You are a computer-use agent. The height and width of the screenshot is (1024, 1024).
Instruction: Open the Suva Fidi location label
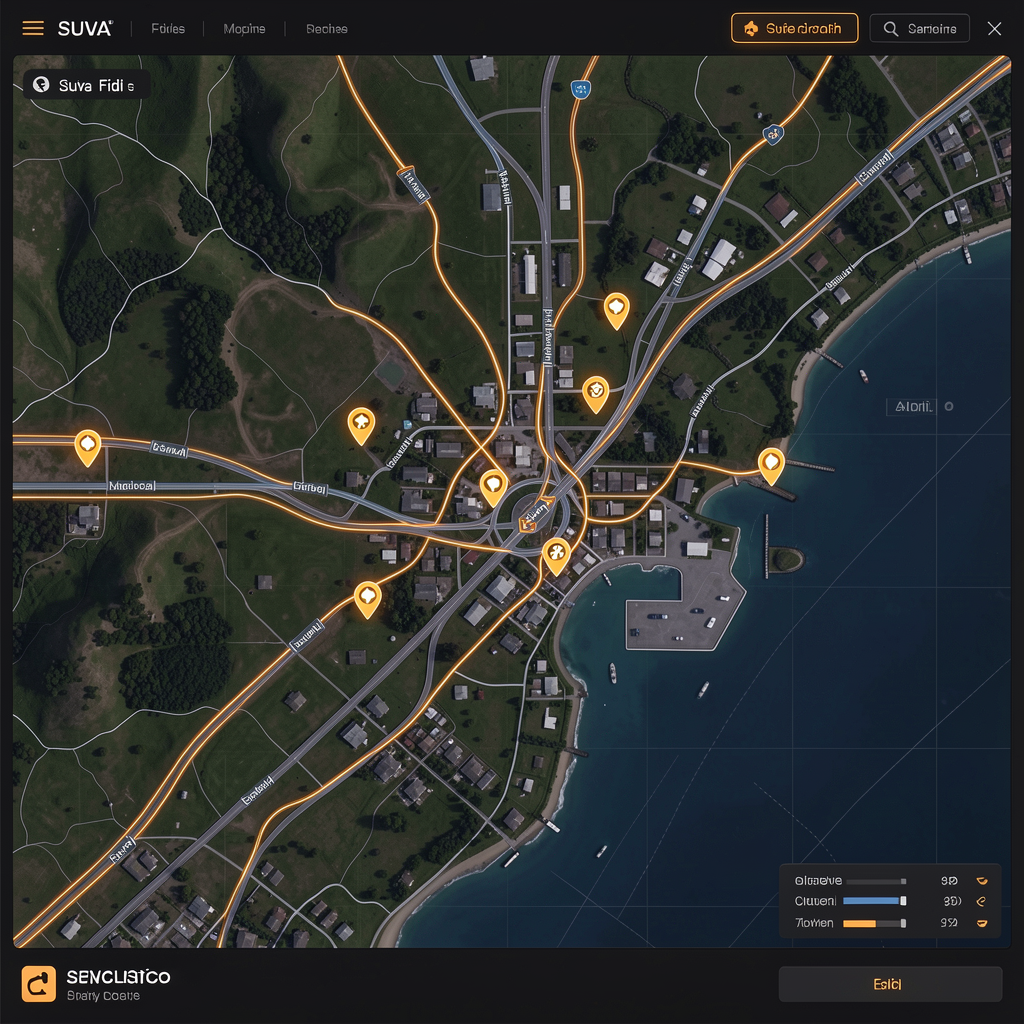point(96,86)
